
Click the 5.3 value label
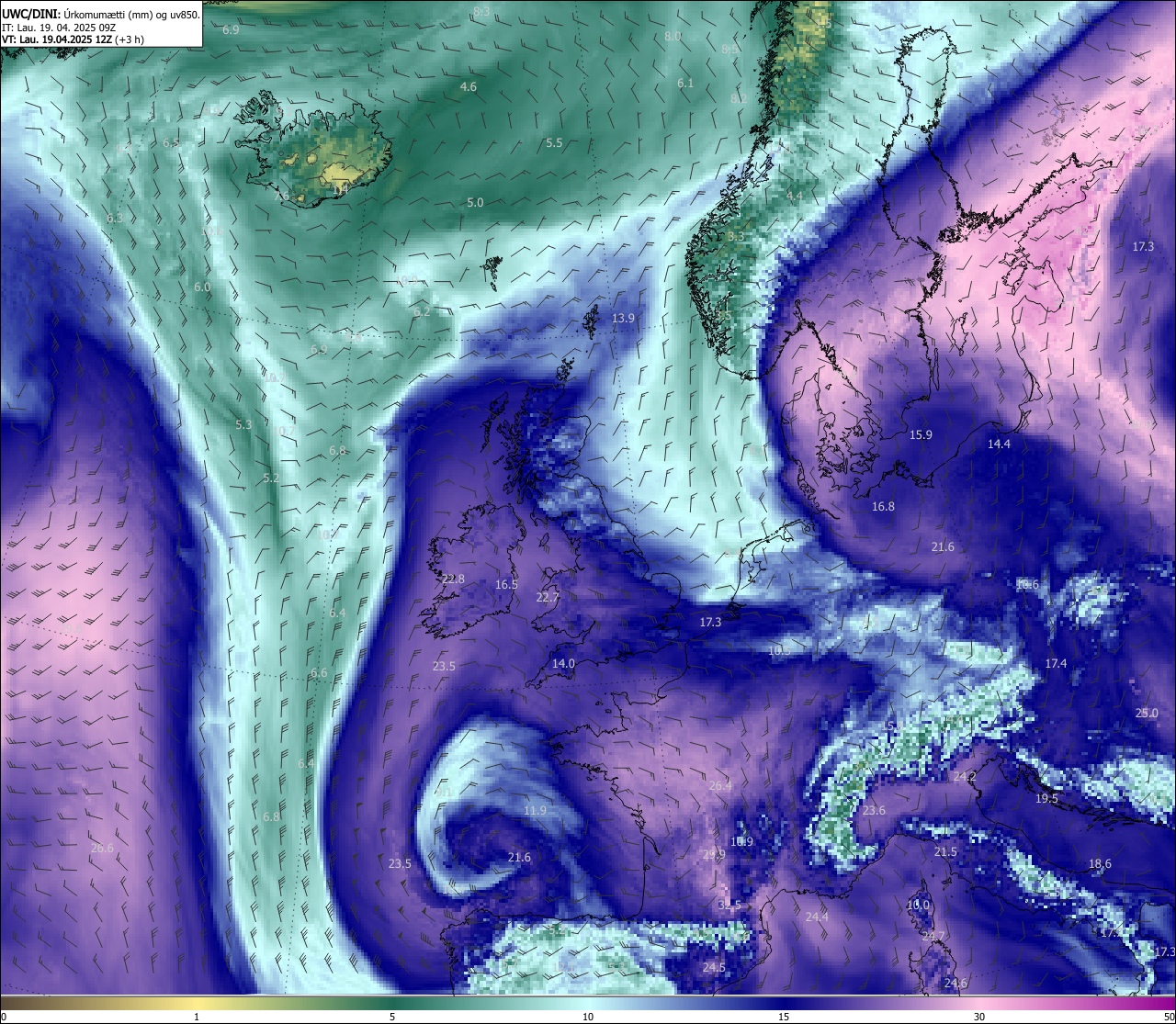pos(243,424)
